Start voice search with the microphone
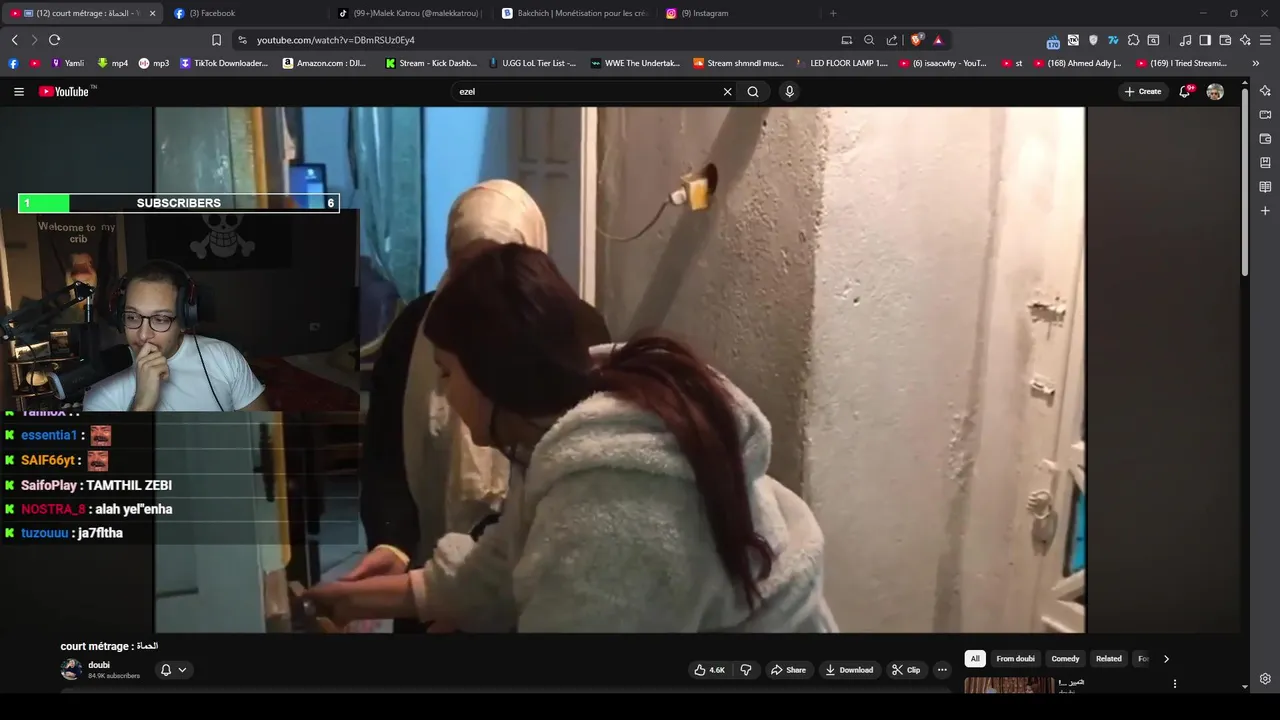 coord(789,91)
